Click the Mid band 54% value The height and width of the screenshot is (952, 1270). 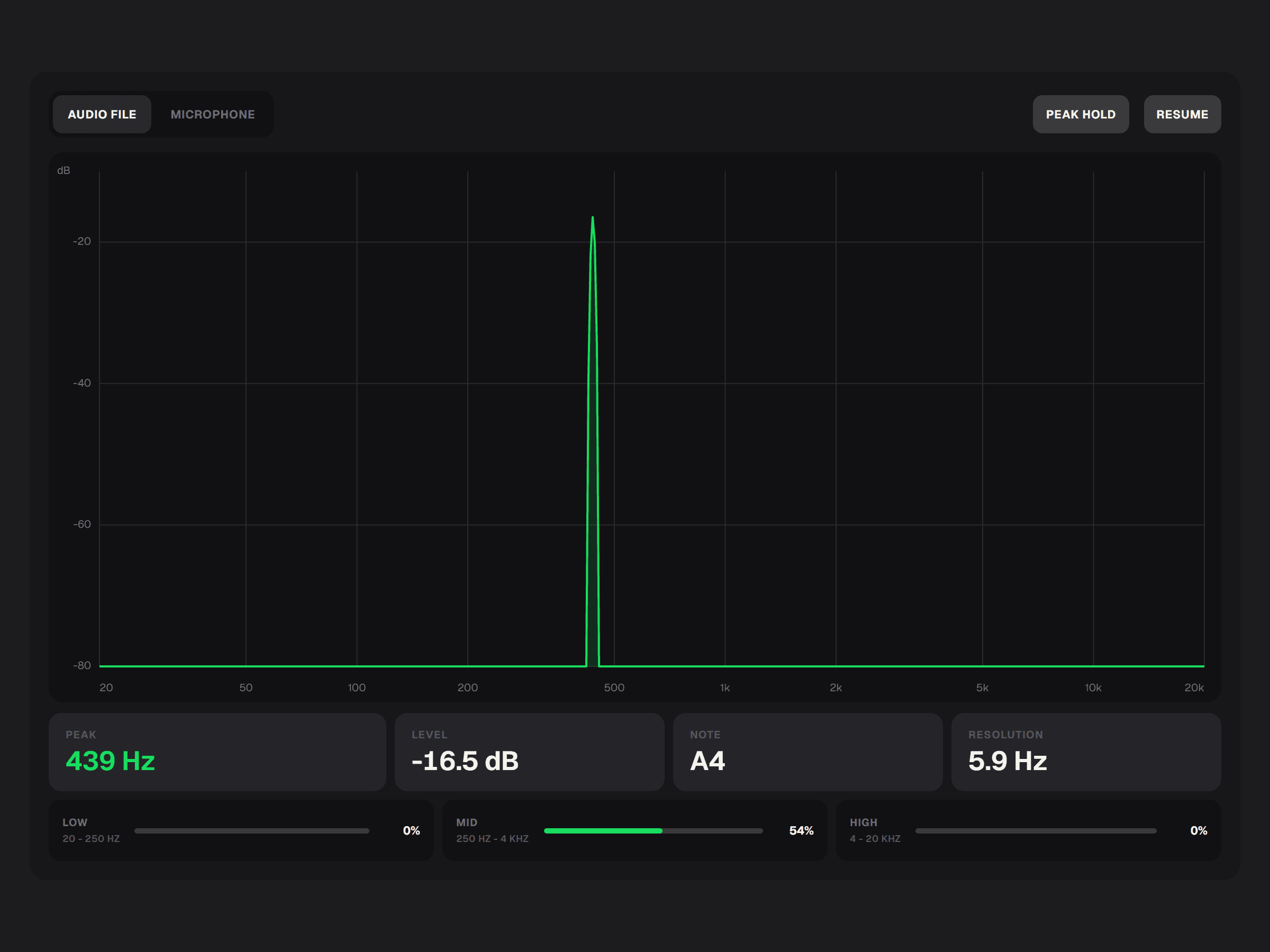point(801,830)
